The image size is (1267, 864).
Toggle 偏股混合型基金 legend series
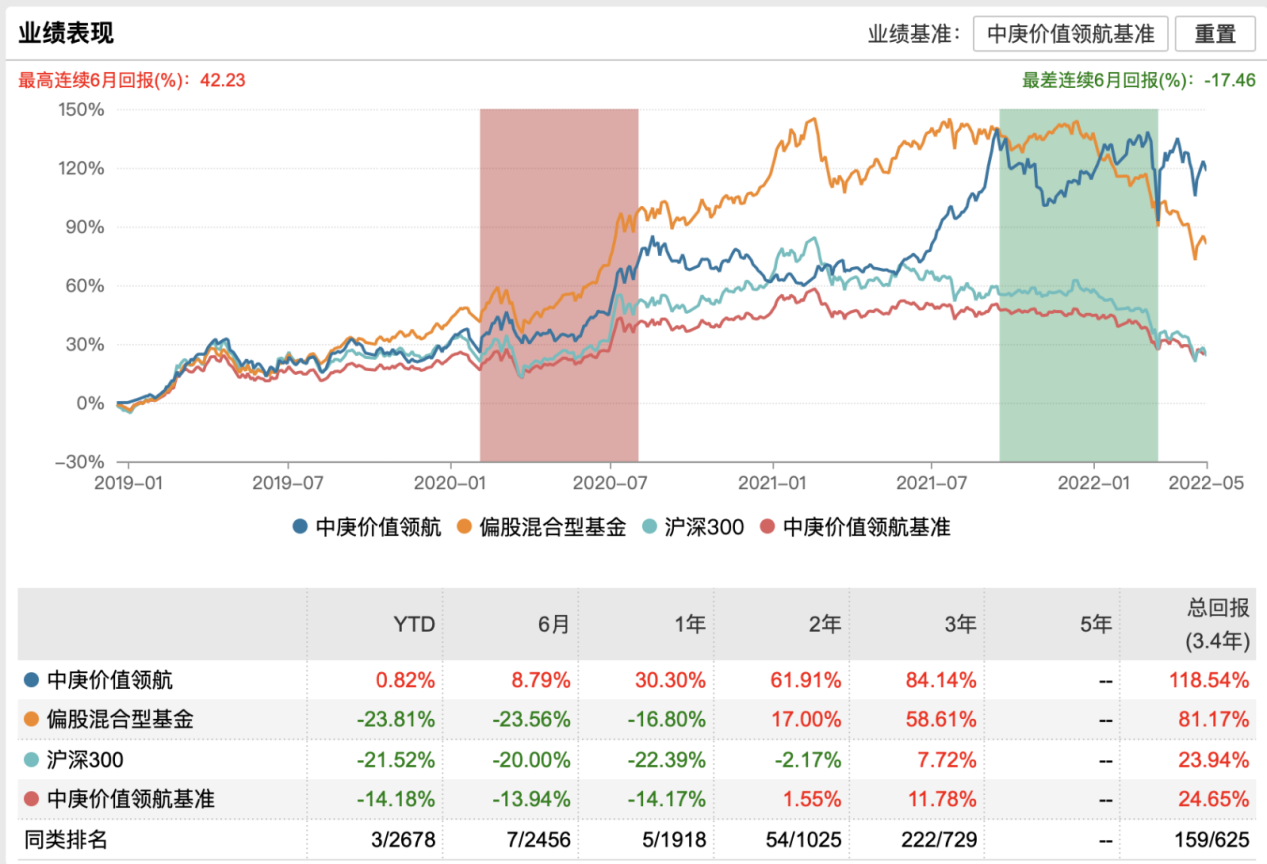[541, 527]
